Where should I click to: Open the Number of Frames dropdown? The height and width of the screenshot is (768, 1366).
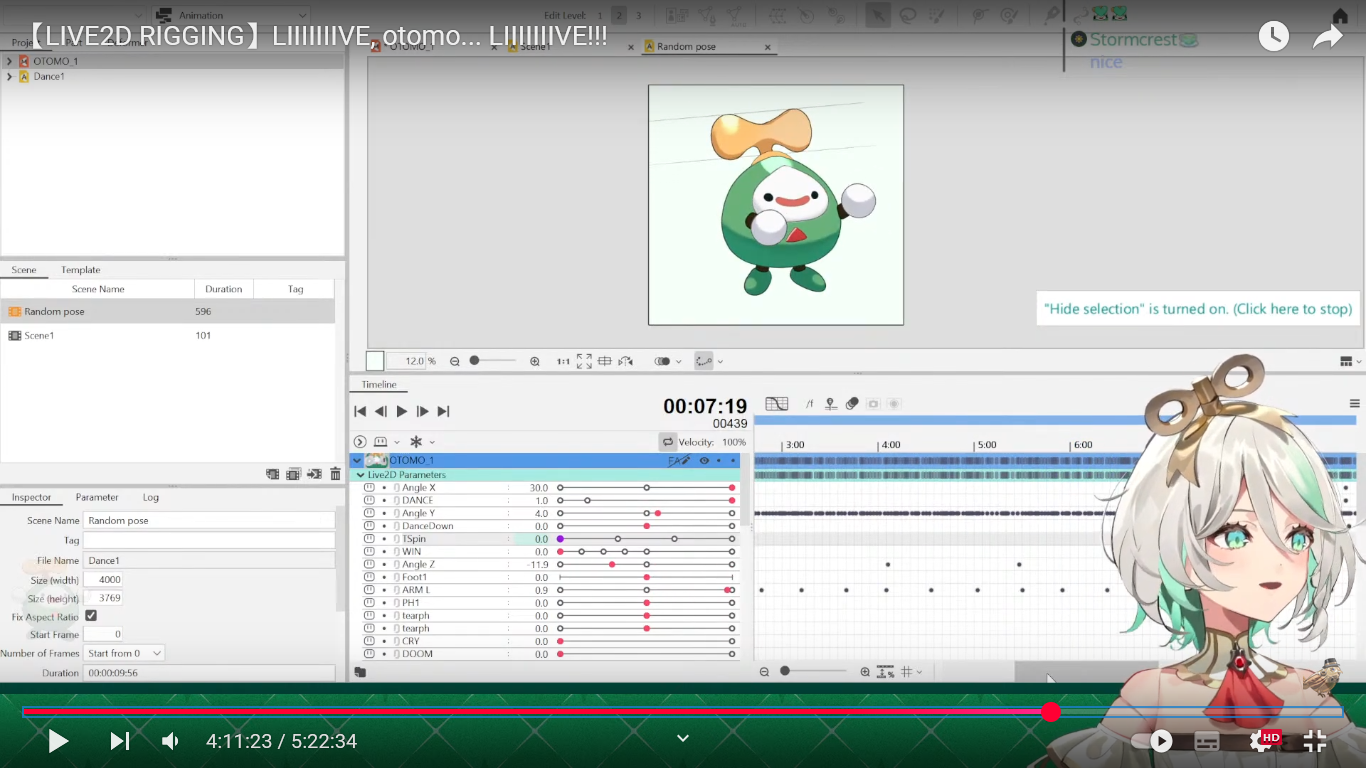click(125, 653)
